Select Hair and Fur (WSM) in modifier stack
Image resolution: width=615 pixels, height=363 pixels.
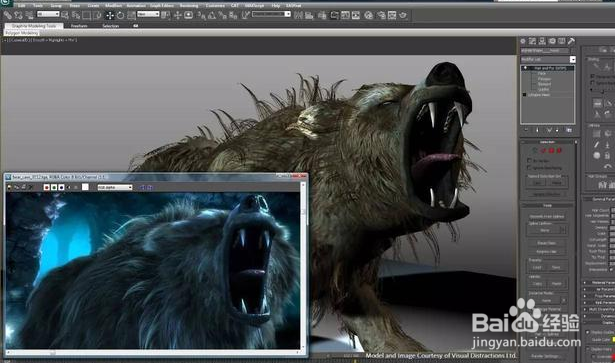pyautogui.click(x=549, y=68)
